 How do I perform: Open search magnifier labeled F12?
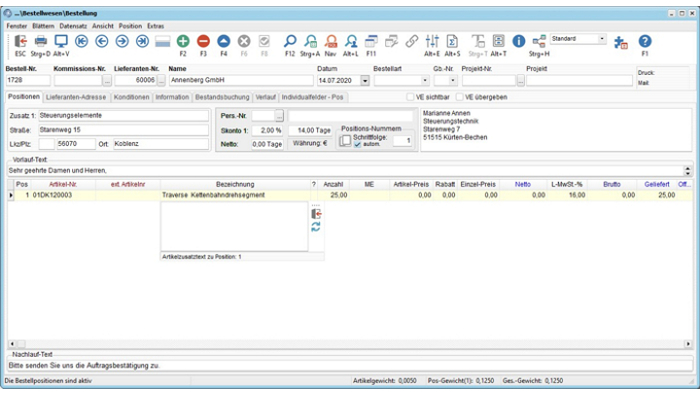290,41
